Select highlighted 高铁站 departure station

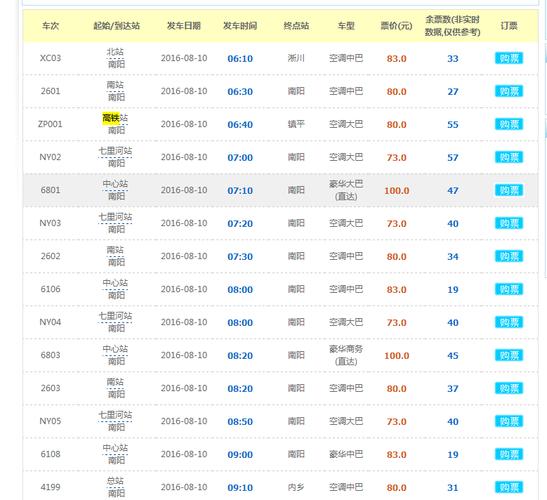coord(115,118)
